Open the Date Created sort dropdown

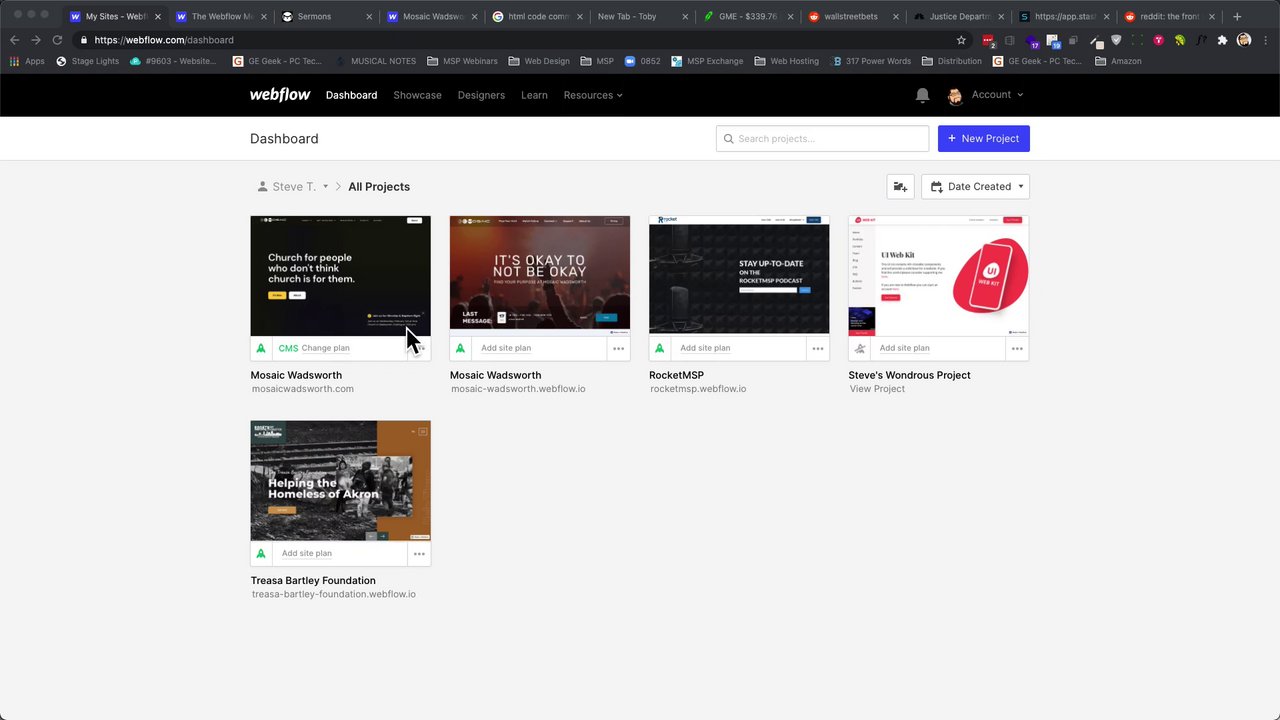[x=975, y=187]
